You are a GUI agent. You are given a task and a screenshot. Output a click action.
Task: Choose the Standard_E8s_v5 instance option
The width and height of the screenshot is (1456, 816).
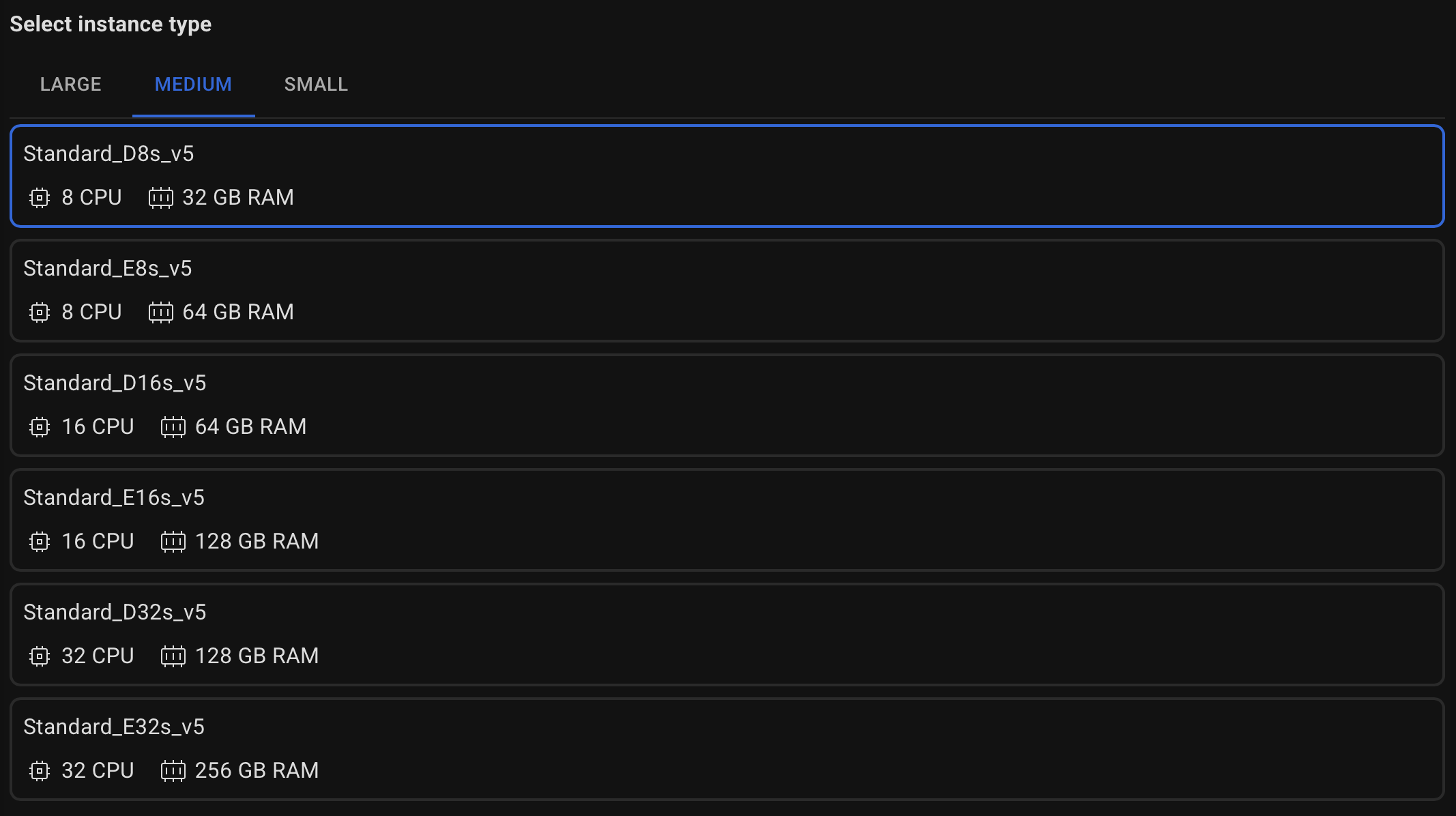tap(727, 291)
